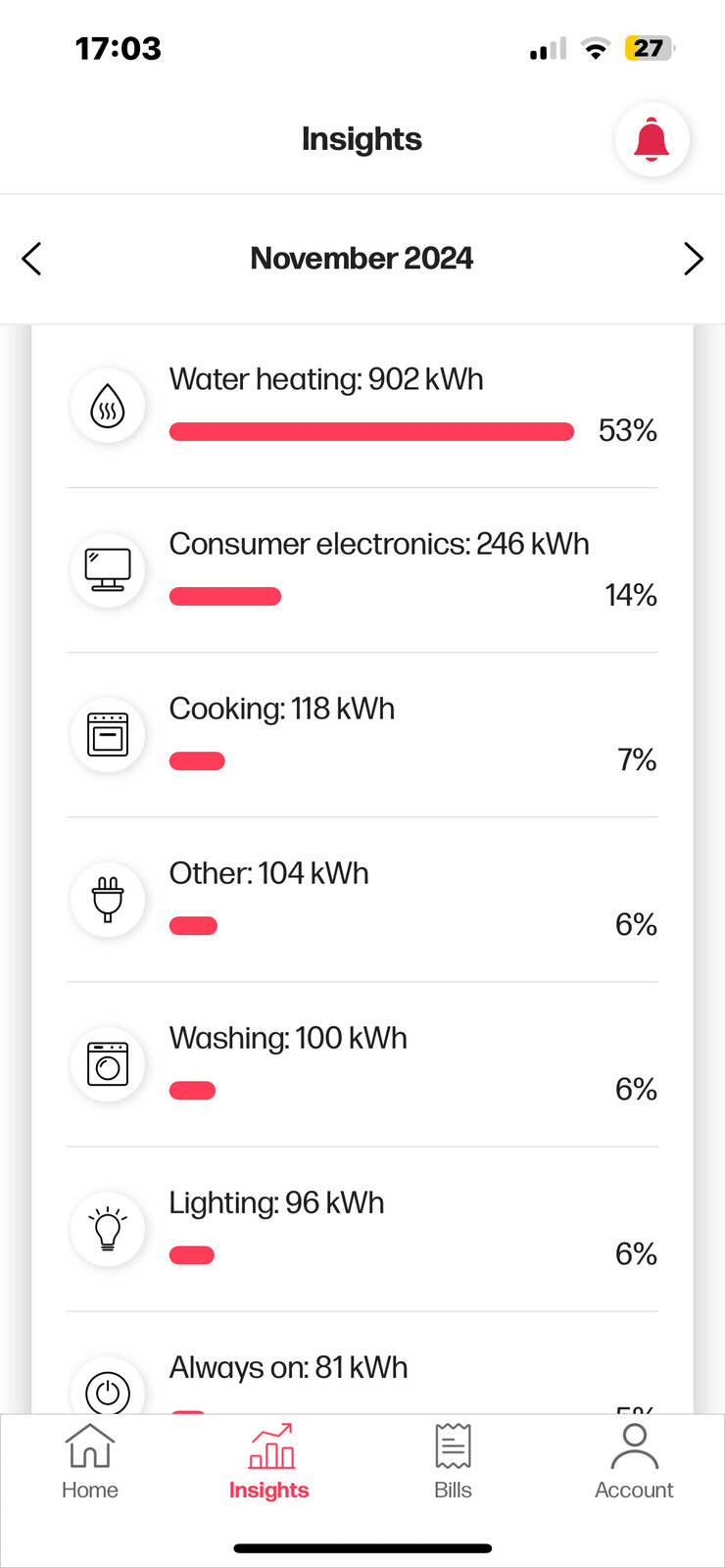Open Cooking: 118 kWh details
The width and height of the screenshot is (725, 1568).
pos(282,709)
